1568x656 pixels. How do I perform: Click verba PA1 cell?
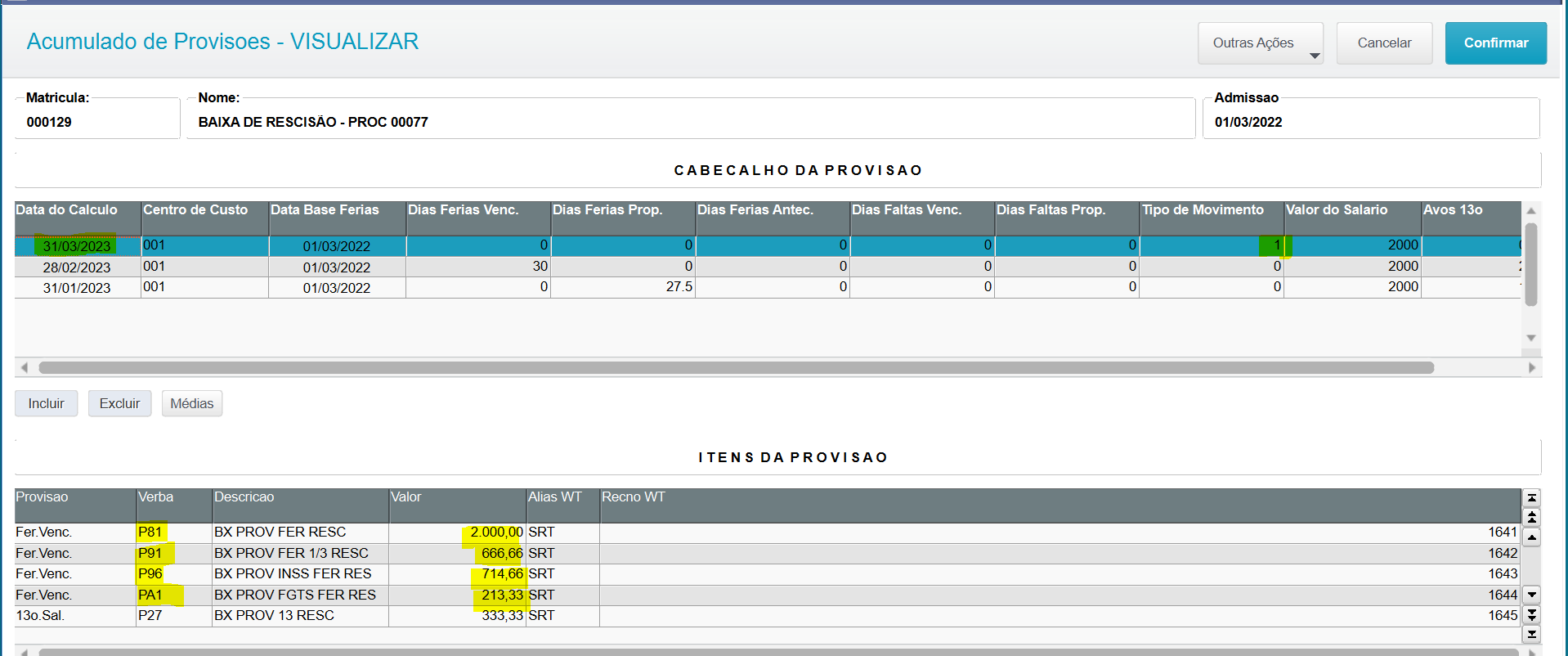(174, 595)
